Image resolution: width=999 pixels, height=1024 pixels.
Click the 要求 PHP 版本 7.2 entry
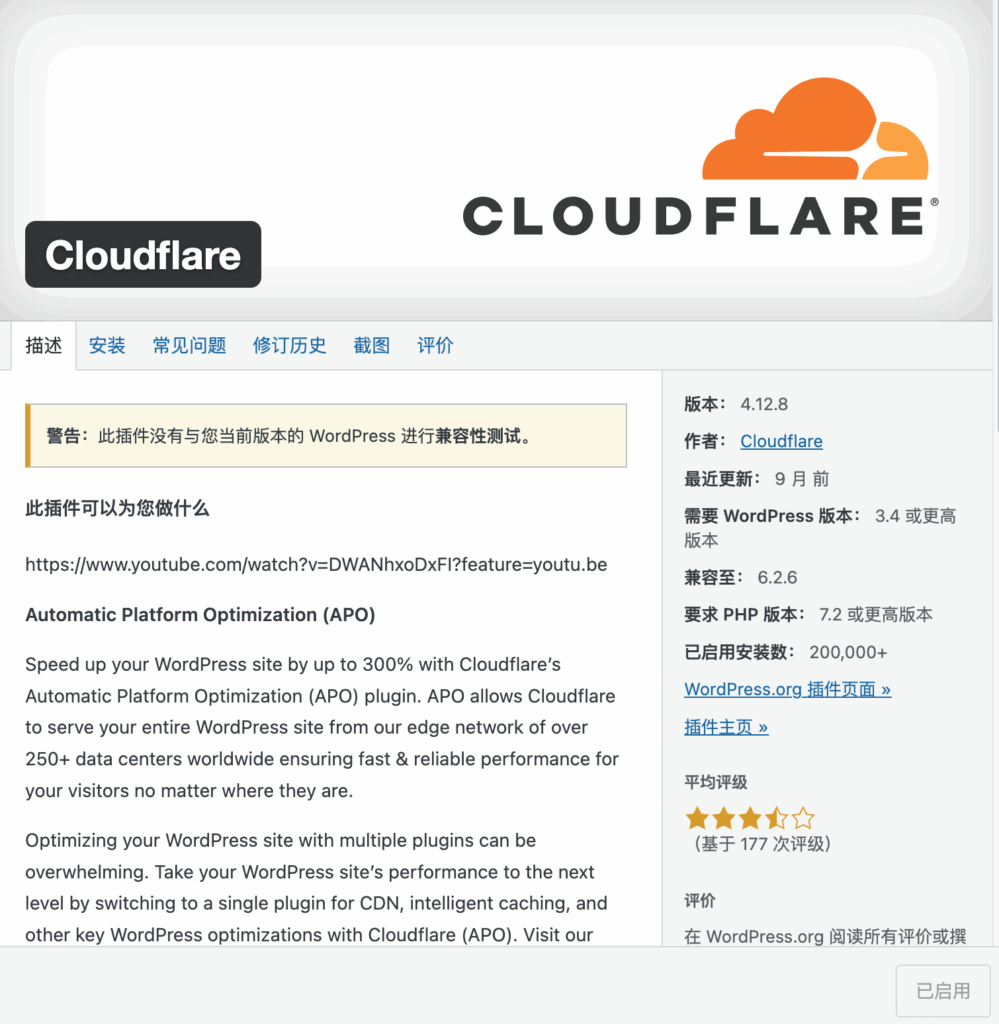(x=808, y=615)
